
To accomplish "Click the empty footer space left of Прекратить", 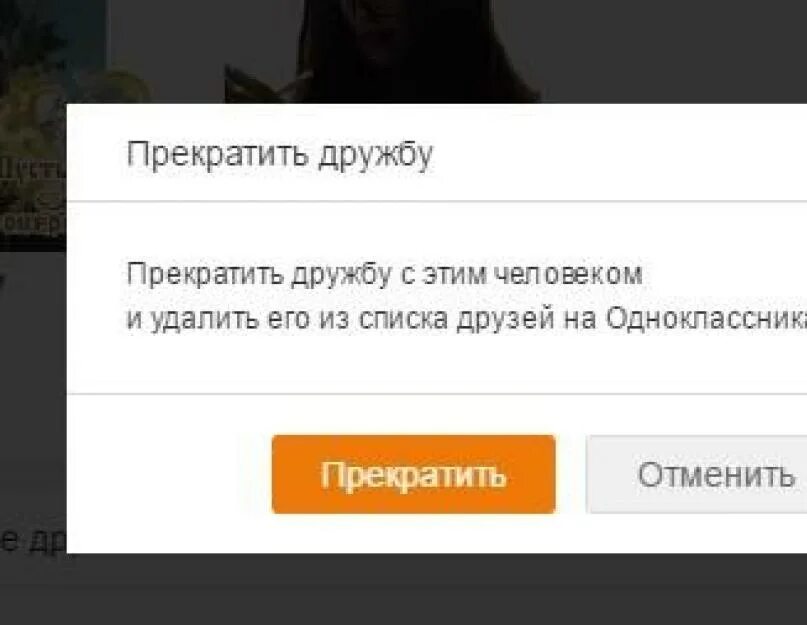I will pos(169,474).
